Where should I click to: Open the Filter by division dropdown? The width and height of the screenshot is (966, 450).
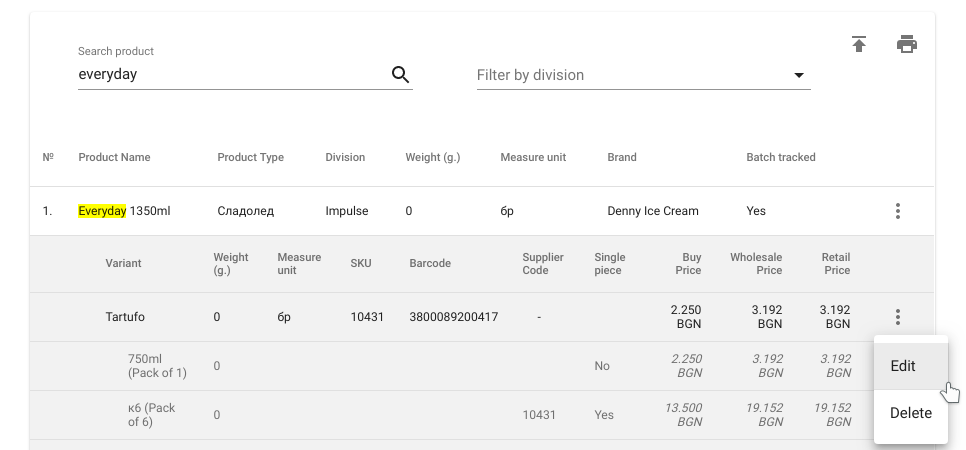(643, 75)
